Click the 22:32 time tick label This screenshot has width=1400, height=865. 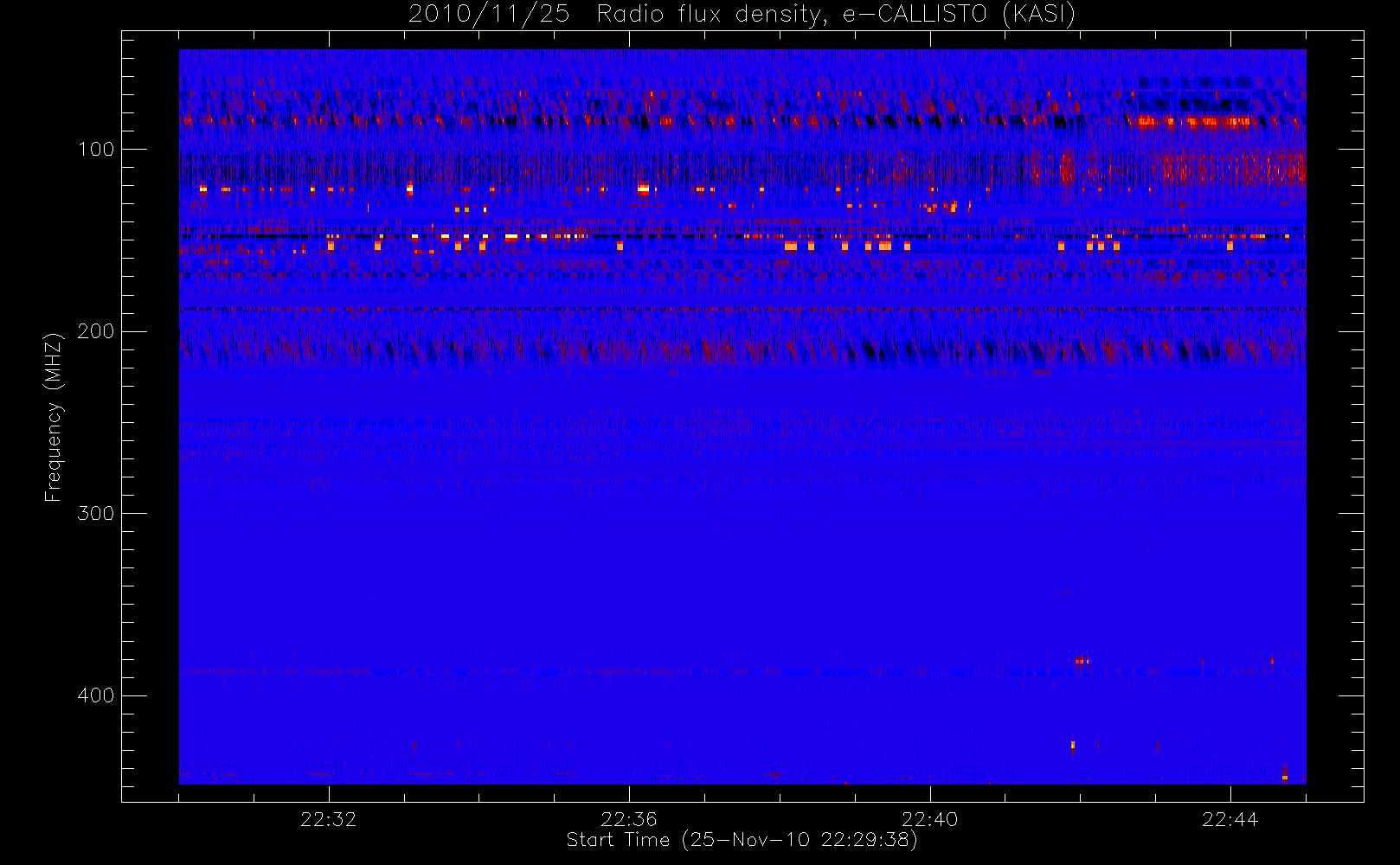pyautogui.click(x=329, y=819)
